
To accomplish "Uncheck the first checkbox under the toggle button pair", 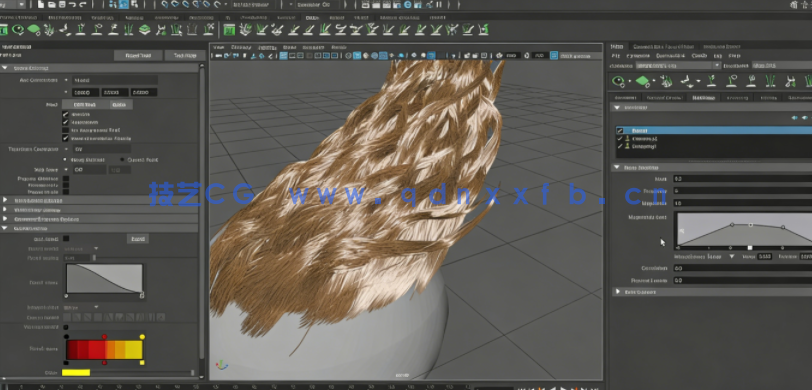I will (x=65, y=114).
